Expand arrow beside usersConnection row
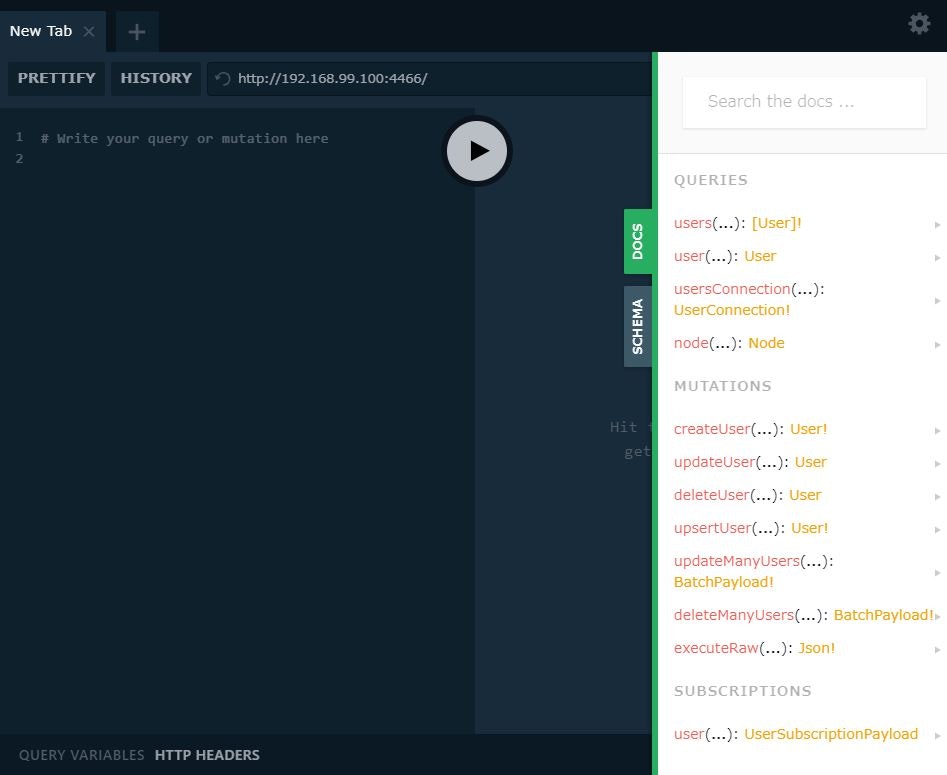947x775 pixels. [x=937, y=301]
